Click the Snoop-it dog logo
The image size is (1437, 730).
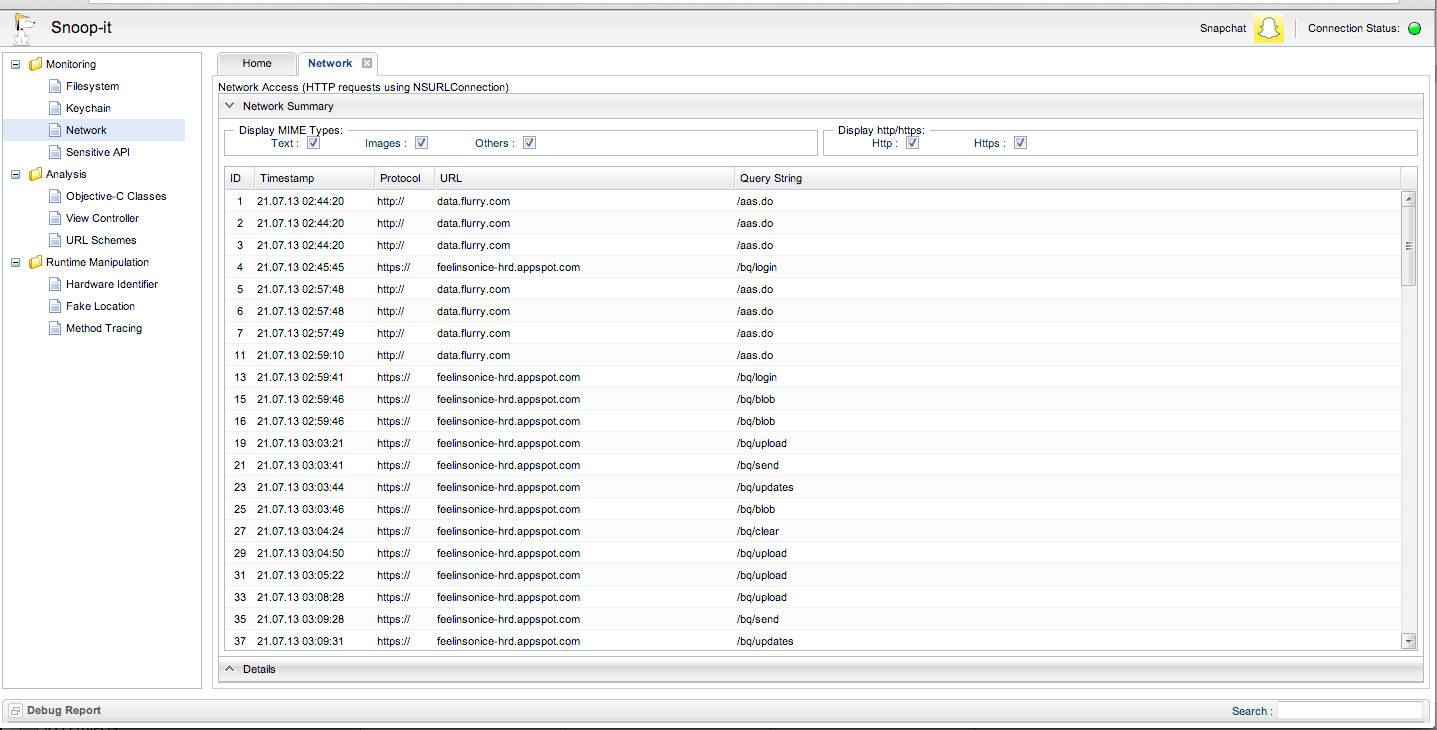pyautogui.click(x=24, y=29)
